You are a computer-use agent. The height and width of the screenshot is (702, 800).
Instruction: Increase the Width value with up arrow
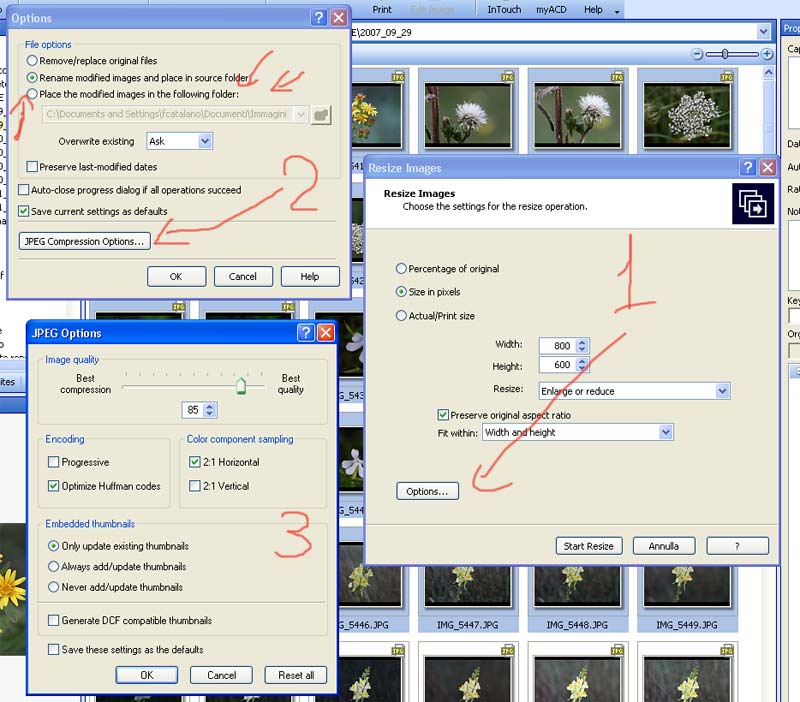point(582,342)
